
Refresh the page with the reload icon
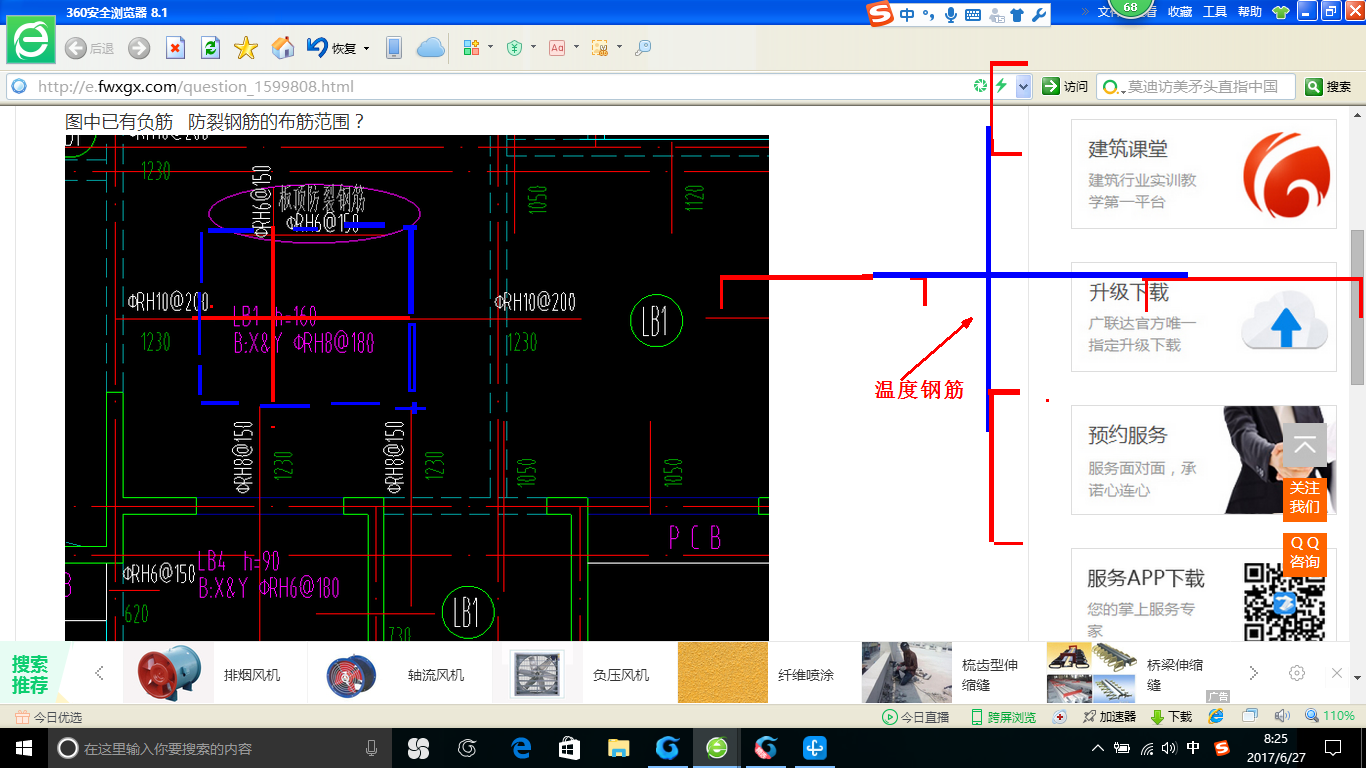(x=210, y=48)
